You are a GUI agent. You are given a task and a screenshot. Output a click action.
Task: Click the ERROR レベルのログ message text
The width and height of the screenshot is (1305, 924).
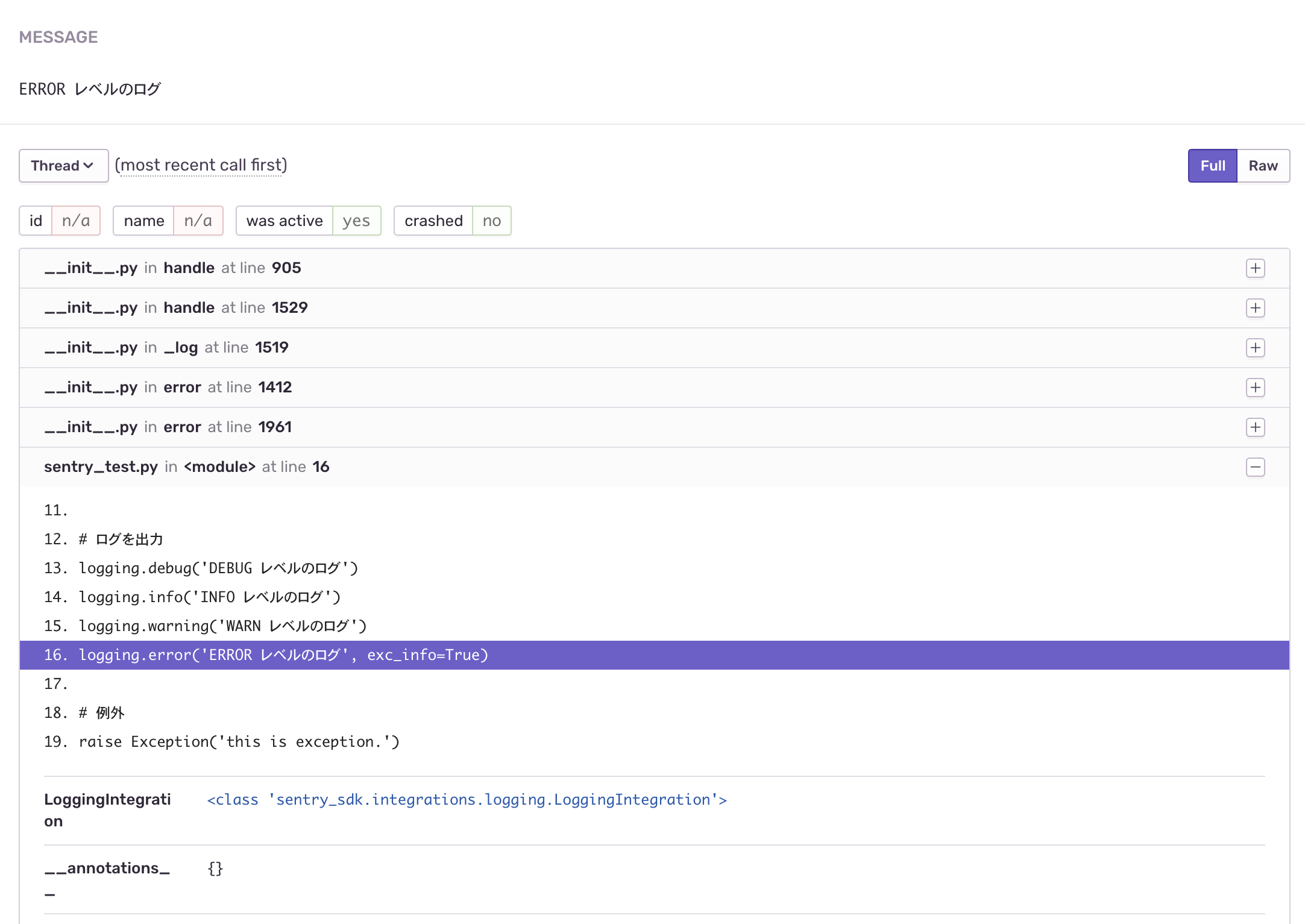tap(89, 89)
